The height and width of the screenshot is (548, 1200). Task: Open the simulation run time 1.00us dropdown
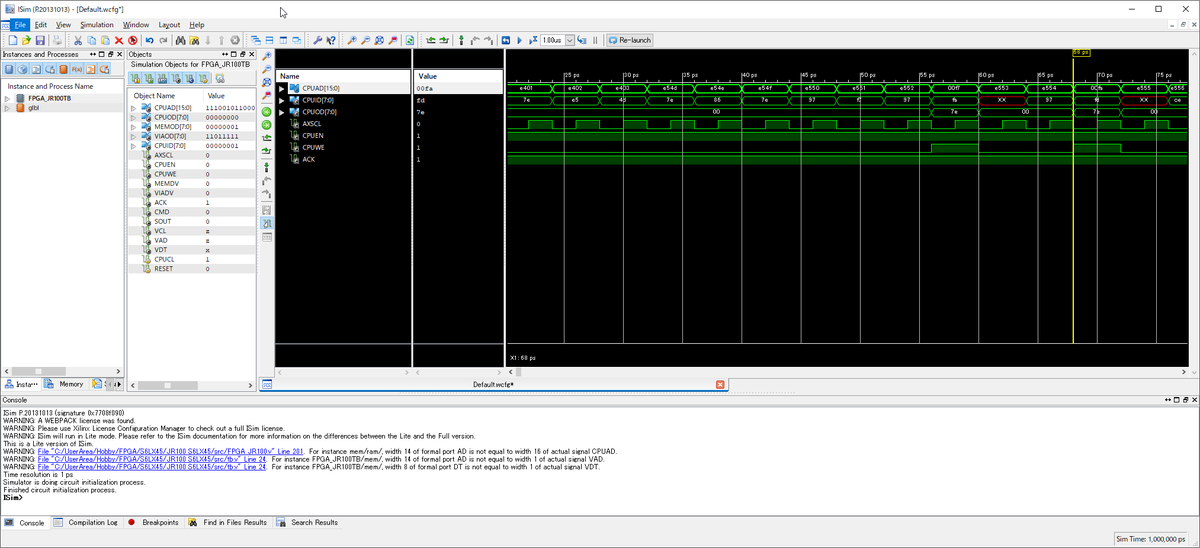(570, 40)
